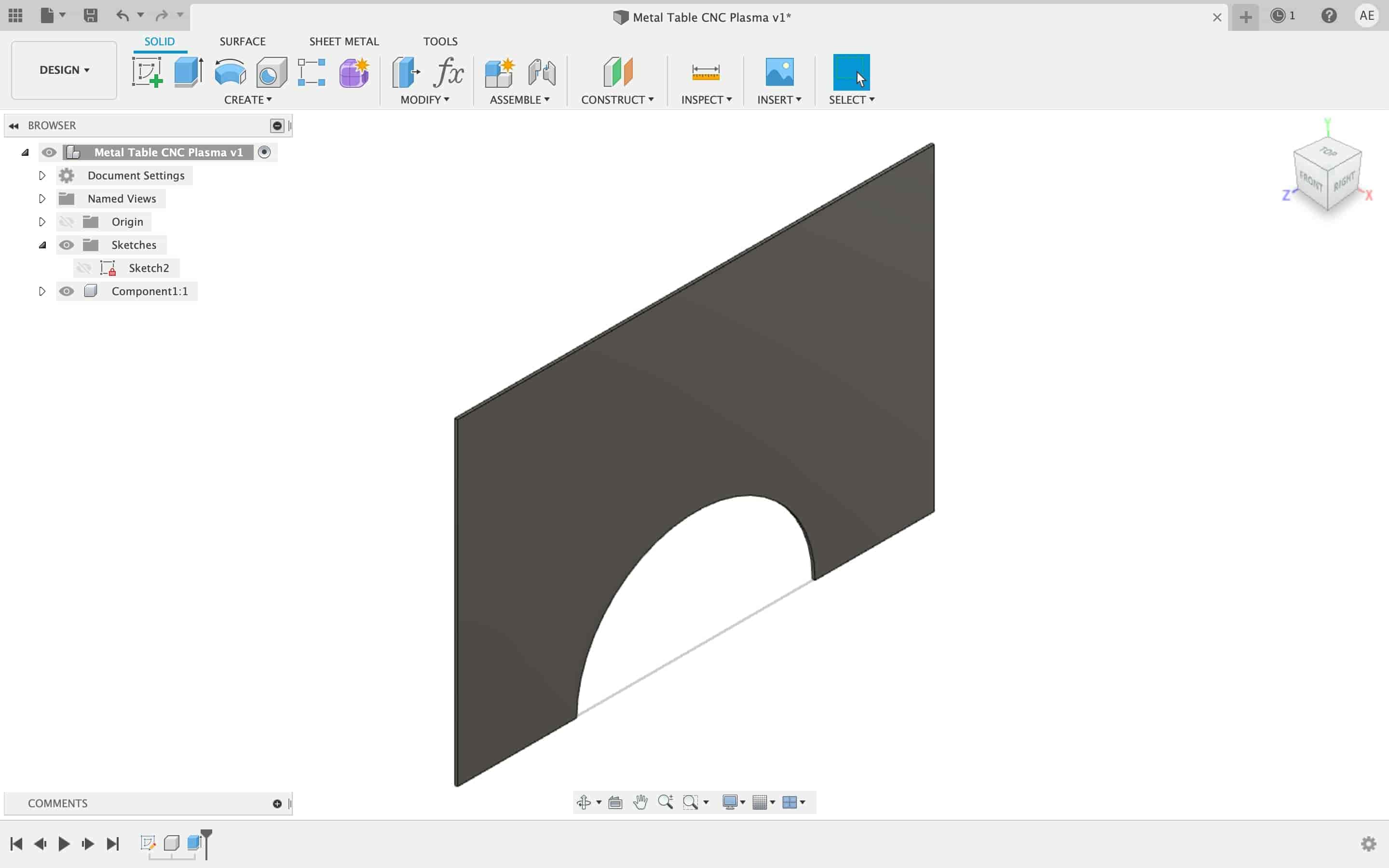Select the Extrude tool
This screenshot has width=1389, height=868.
189,72
